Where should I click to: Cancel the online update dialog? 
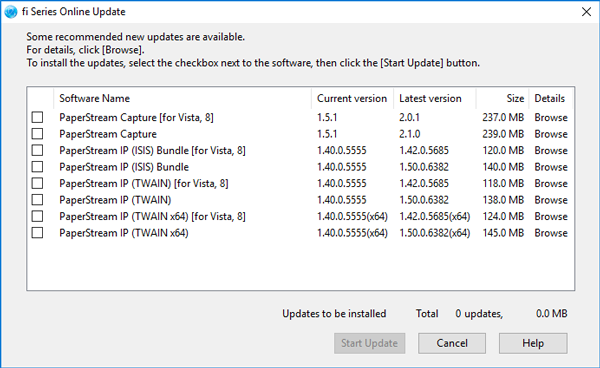(452, 343)
